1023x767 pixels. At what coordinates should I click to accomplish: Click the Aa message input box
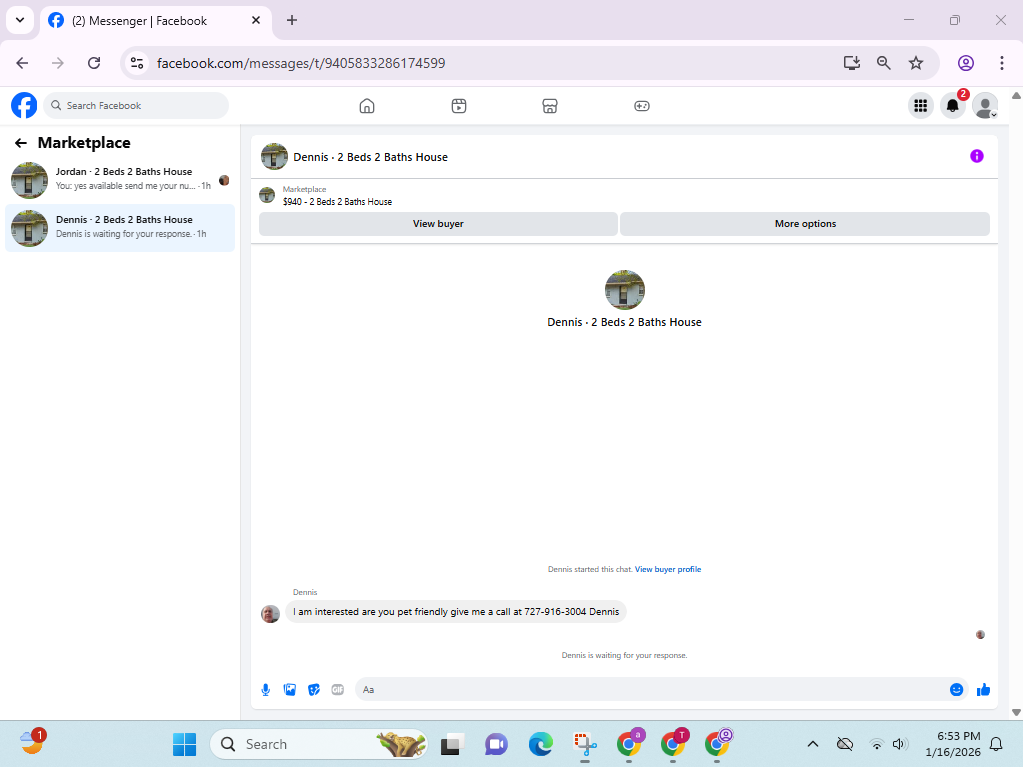pyautogui.click(x=652, y=689)
